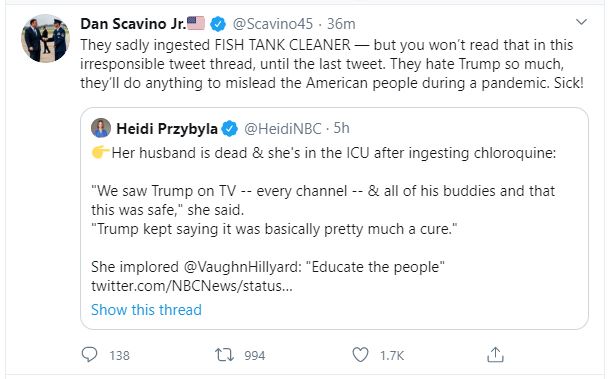Click the reply speech bubble icon

pos(89,354)
